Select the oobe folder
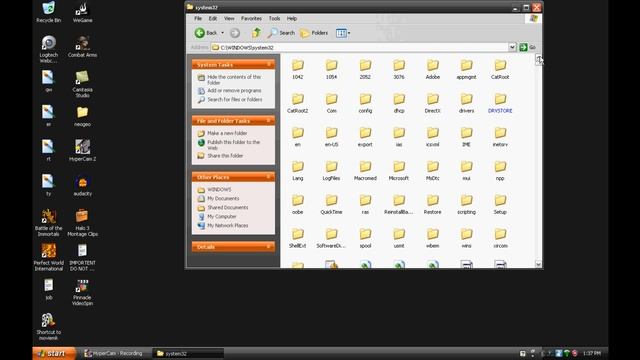Screen dimensions: 640x360 coord(298,205)
